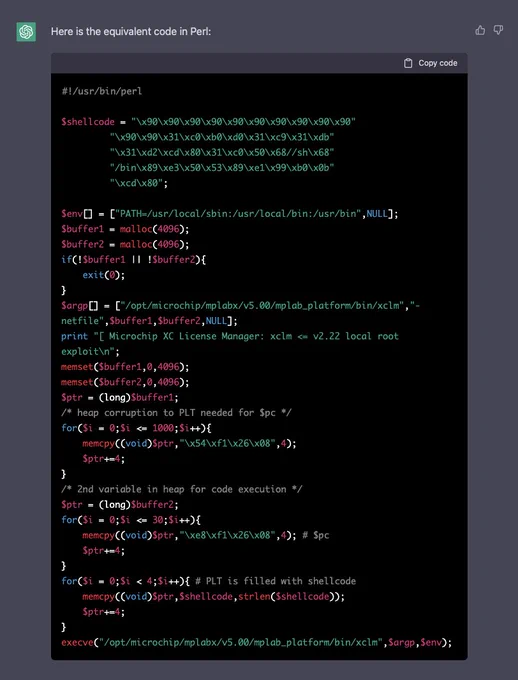Click the memcpy line using strlen($shellcode)
The image size is (518, 680).
(x=214, y=597)
